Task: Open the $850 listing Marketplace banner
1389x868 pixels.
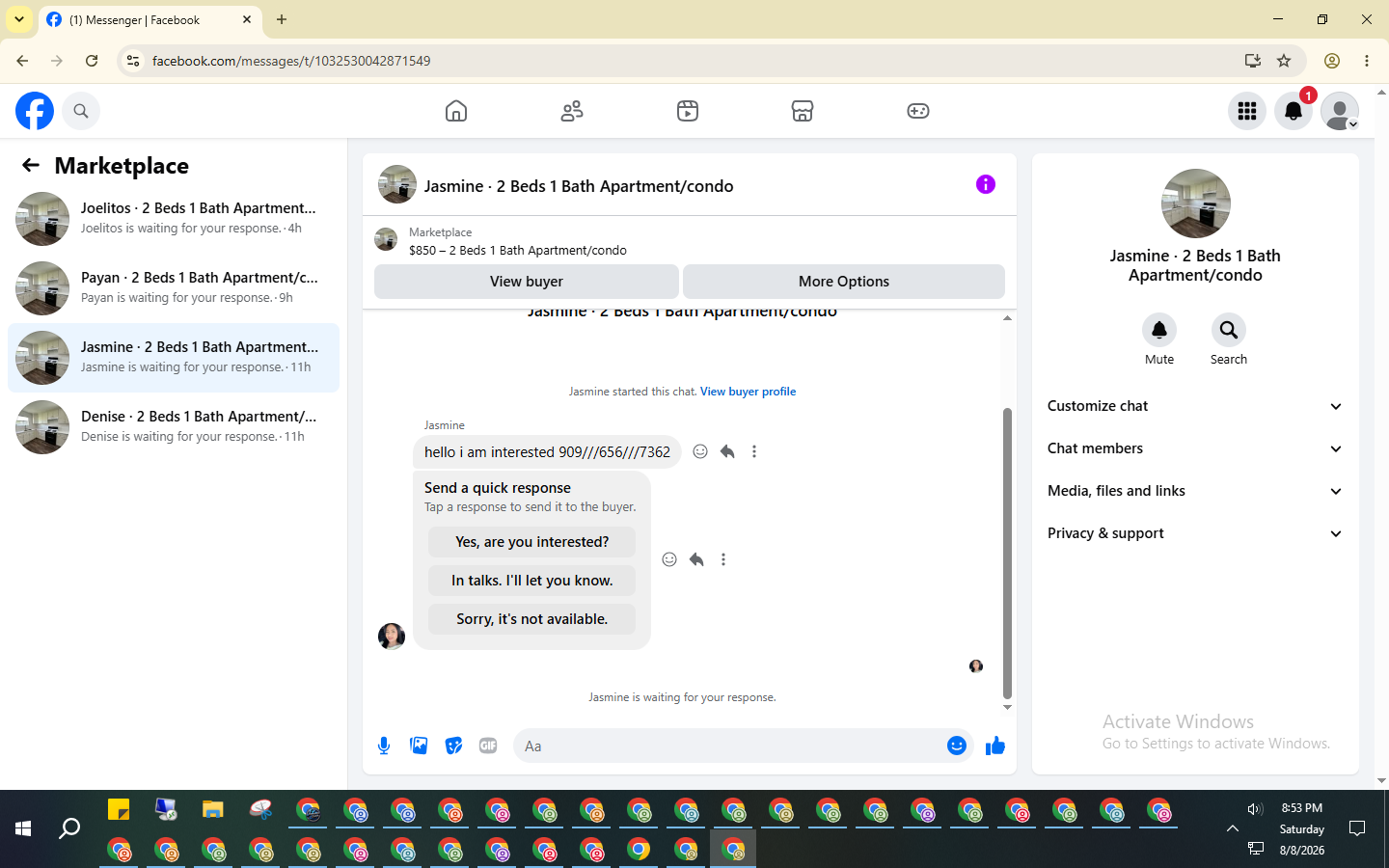Action: coord(690,240)
